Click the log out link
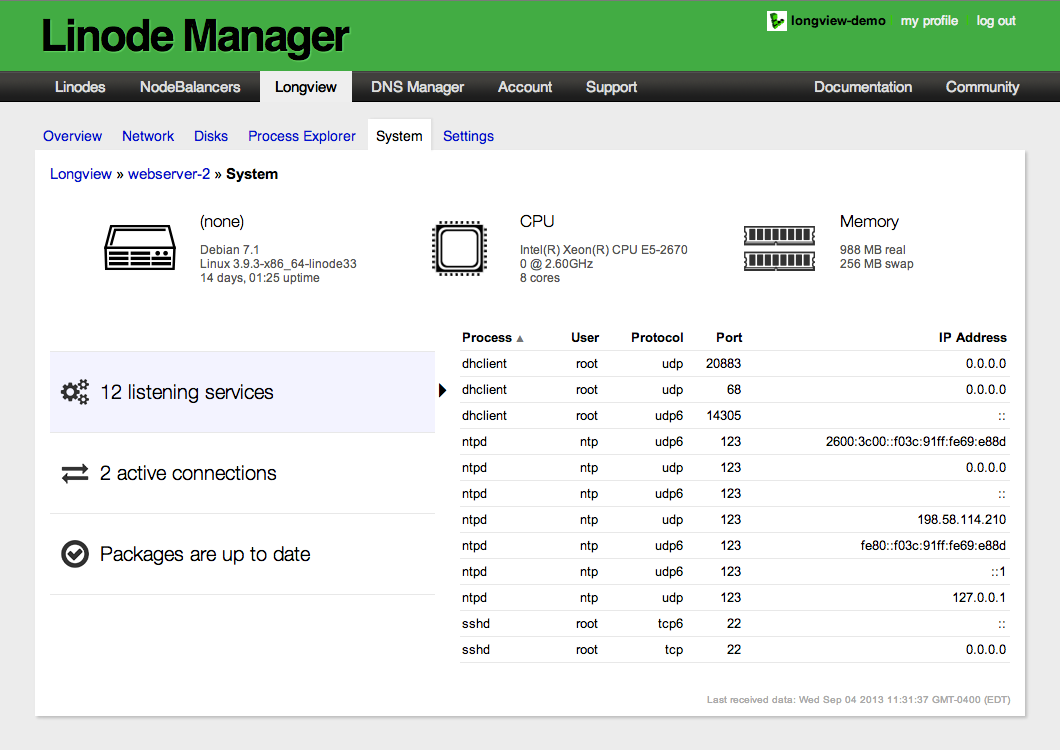The height and width of the screenshot is (750, 1060). (x=996, y=21)
